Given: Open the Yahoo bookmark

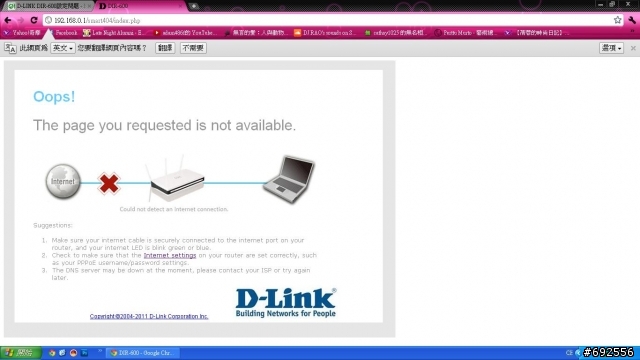Looking at the screenshot, I should [x=22, y=33].
